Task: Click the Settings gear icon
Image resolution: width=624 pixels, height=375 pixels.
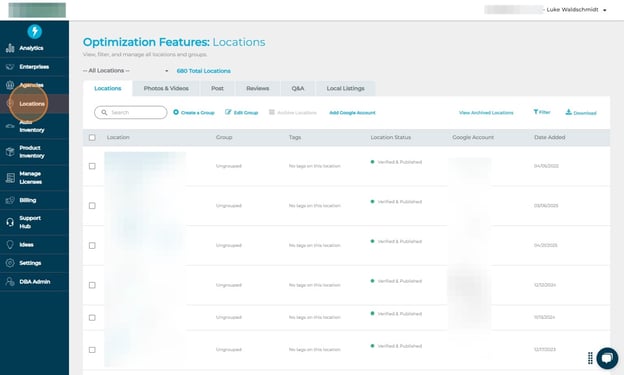Action: coord(10,263)
